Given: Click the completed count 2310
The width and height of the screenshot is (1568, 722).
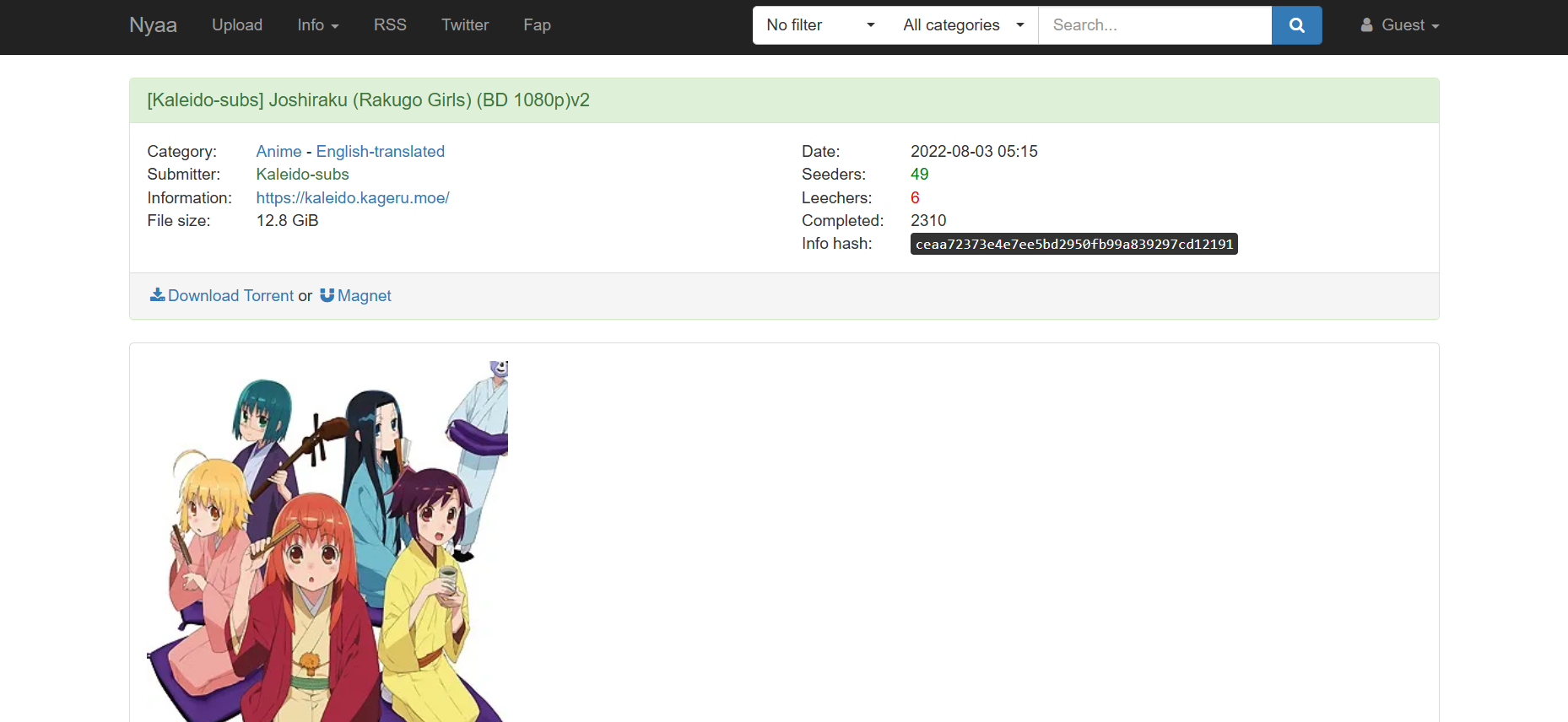Looking at the screenshot, I should click(x=928, y=221).
